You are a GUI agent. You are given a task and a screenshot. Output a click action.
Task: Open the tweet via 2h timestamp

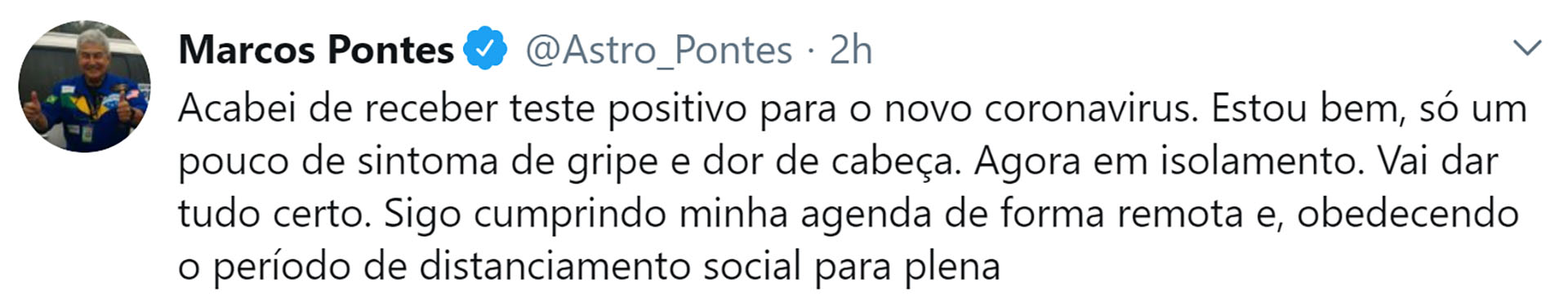(x=851, y=50)
